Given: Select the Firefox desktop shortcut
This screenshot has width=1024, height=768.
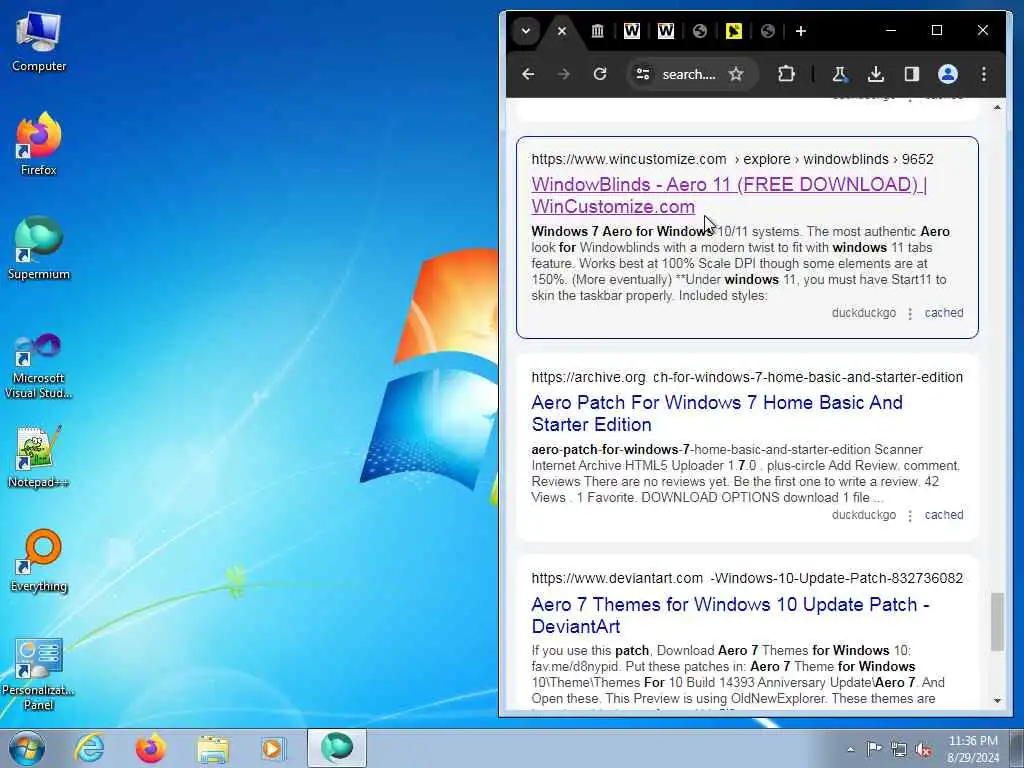Looking at the screenshot, I should coord(39,144).
